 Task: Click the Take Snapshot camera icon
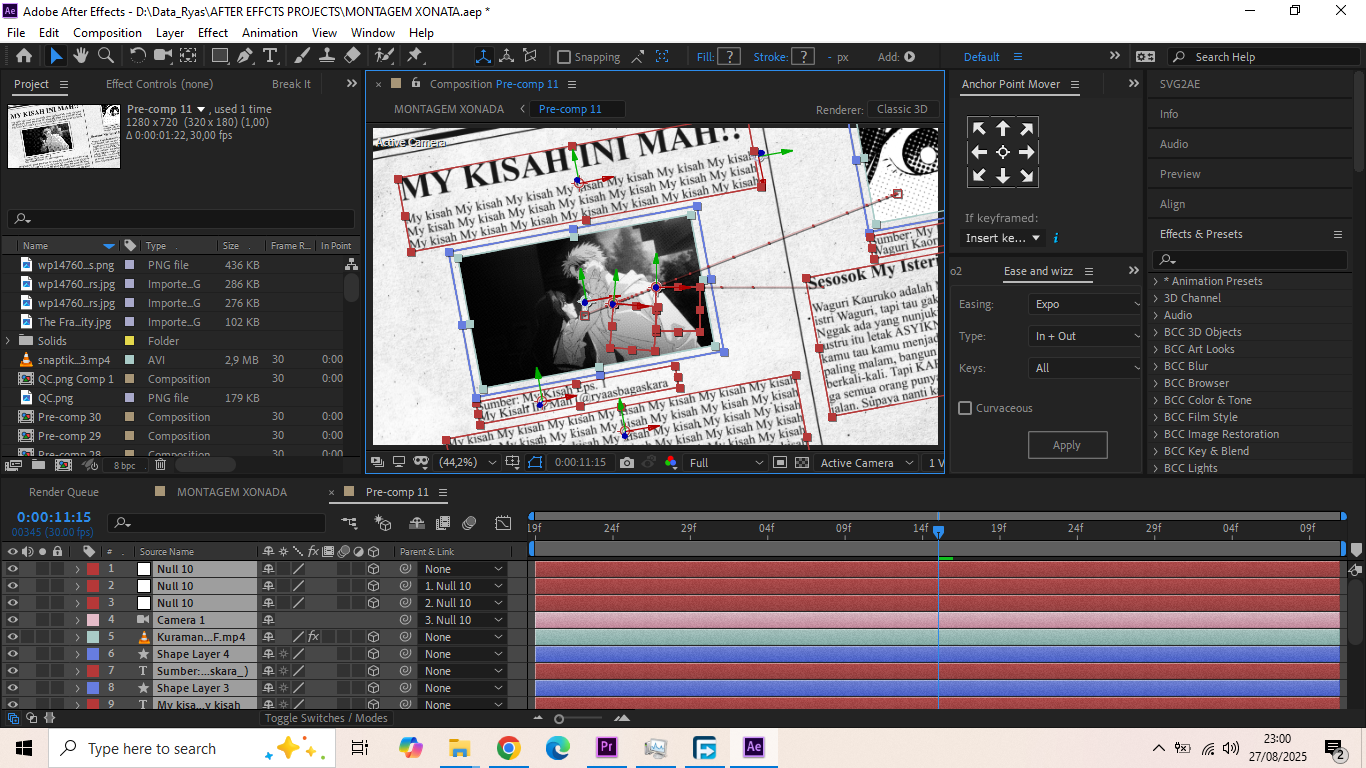pyautogui.click(x=626, y=463)
